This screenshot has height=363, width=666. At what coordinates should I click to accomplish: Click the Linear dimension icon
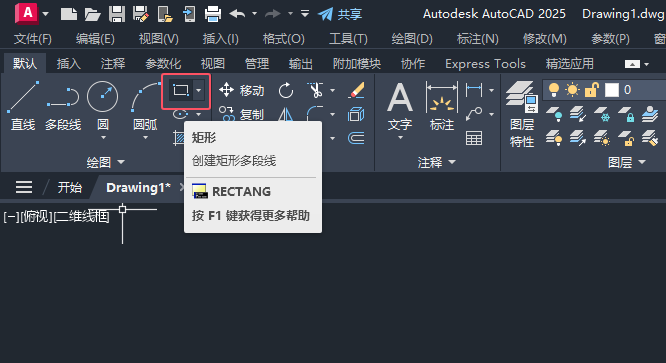474,90
